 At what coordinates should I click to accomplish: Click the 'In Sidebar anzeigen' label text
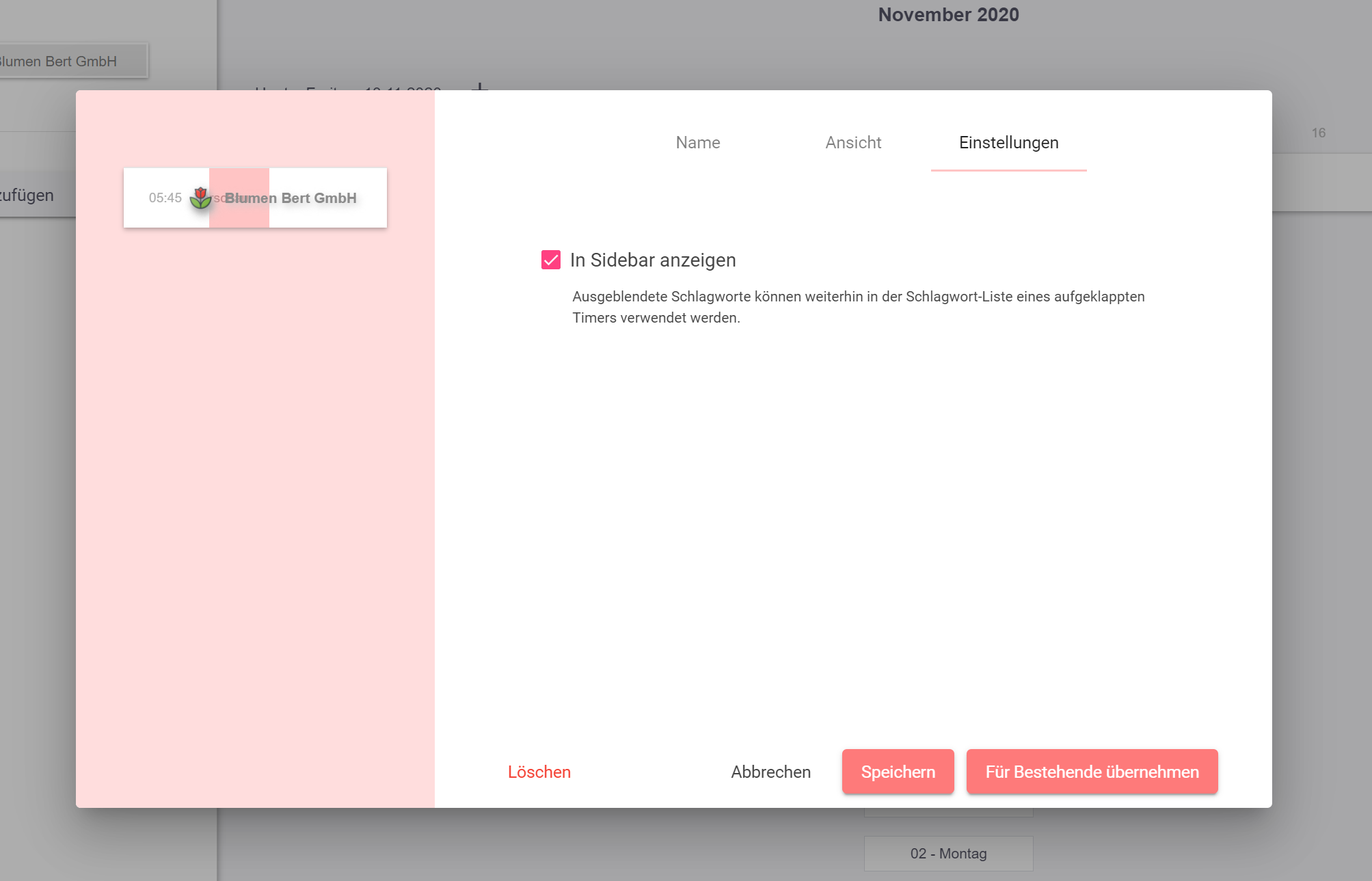click(652, 260)
